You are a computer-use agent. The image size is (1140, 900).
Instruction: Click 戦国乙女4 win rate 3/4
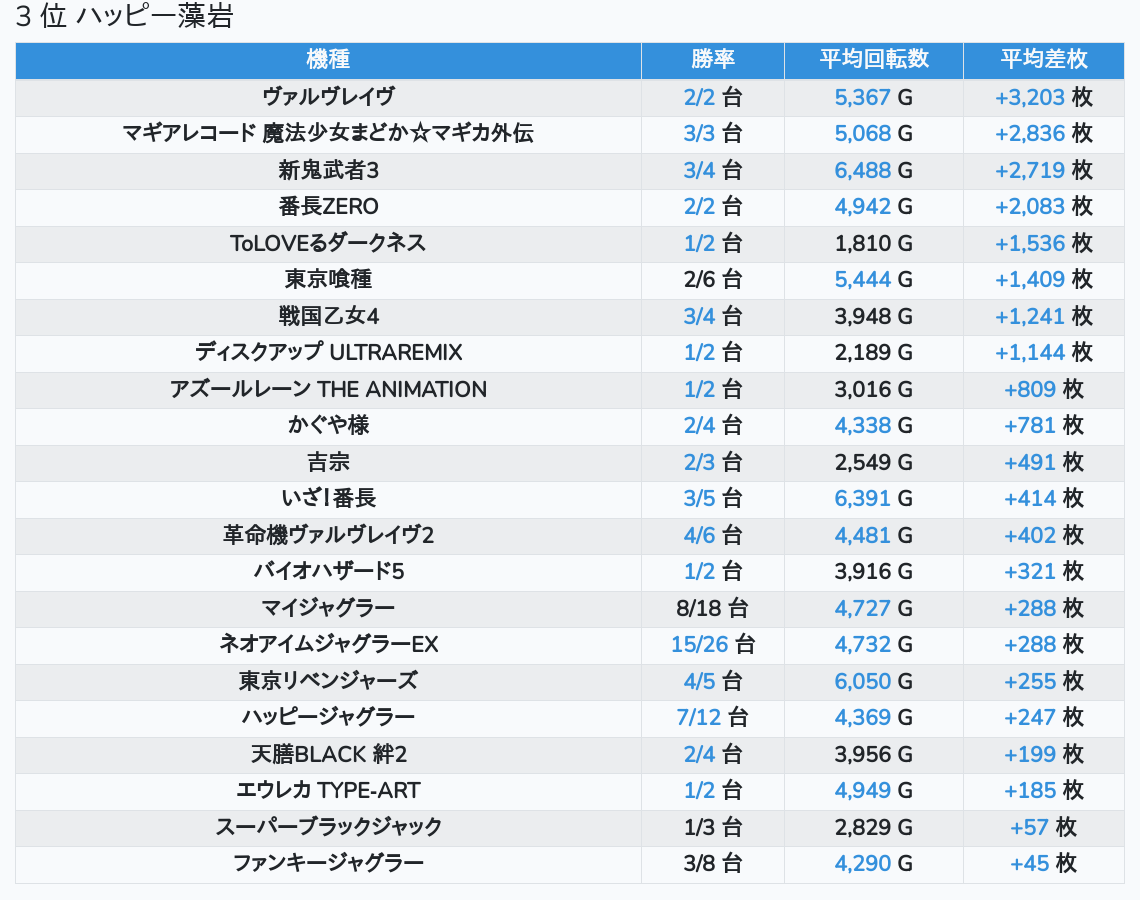700,317
